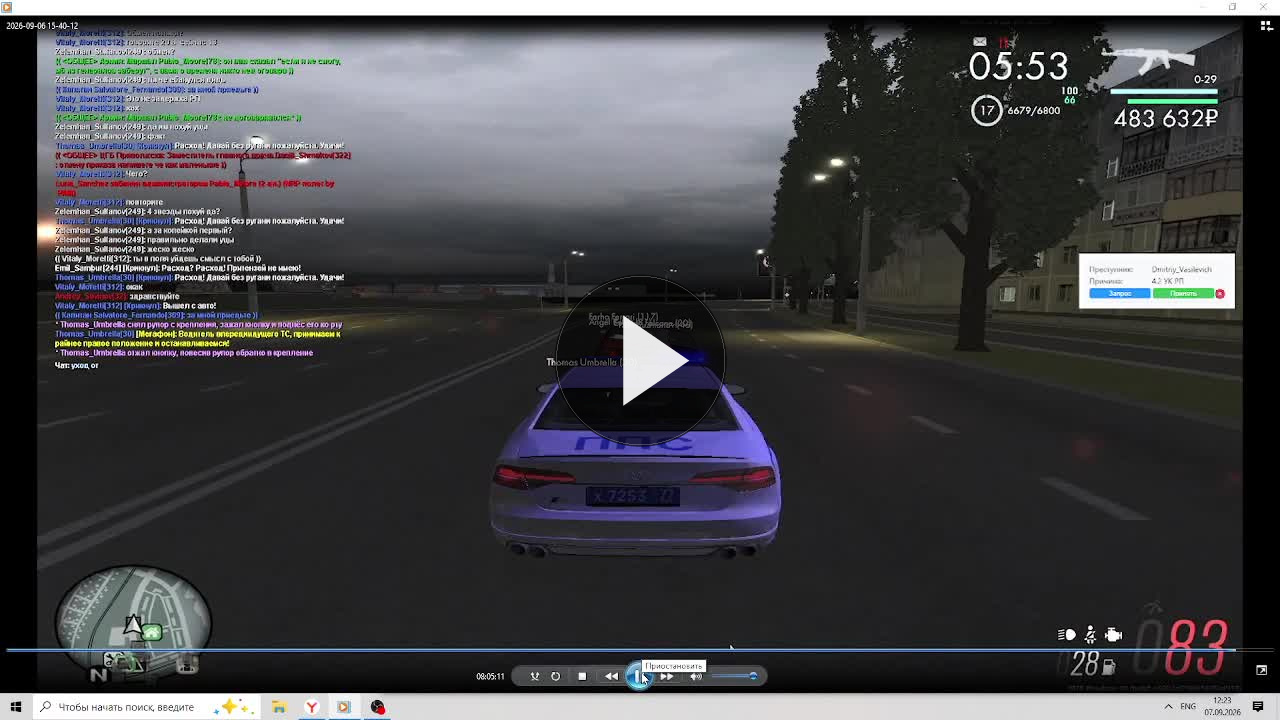Click the large play overlay on video
1280x720 pixels.
click(x=640, y=362)
